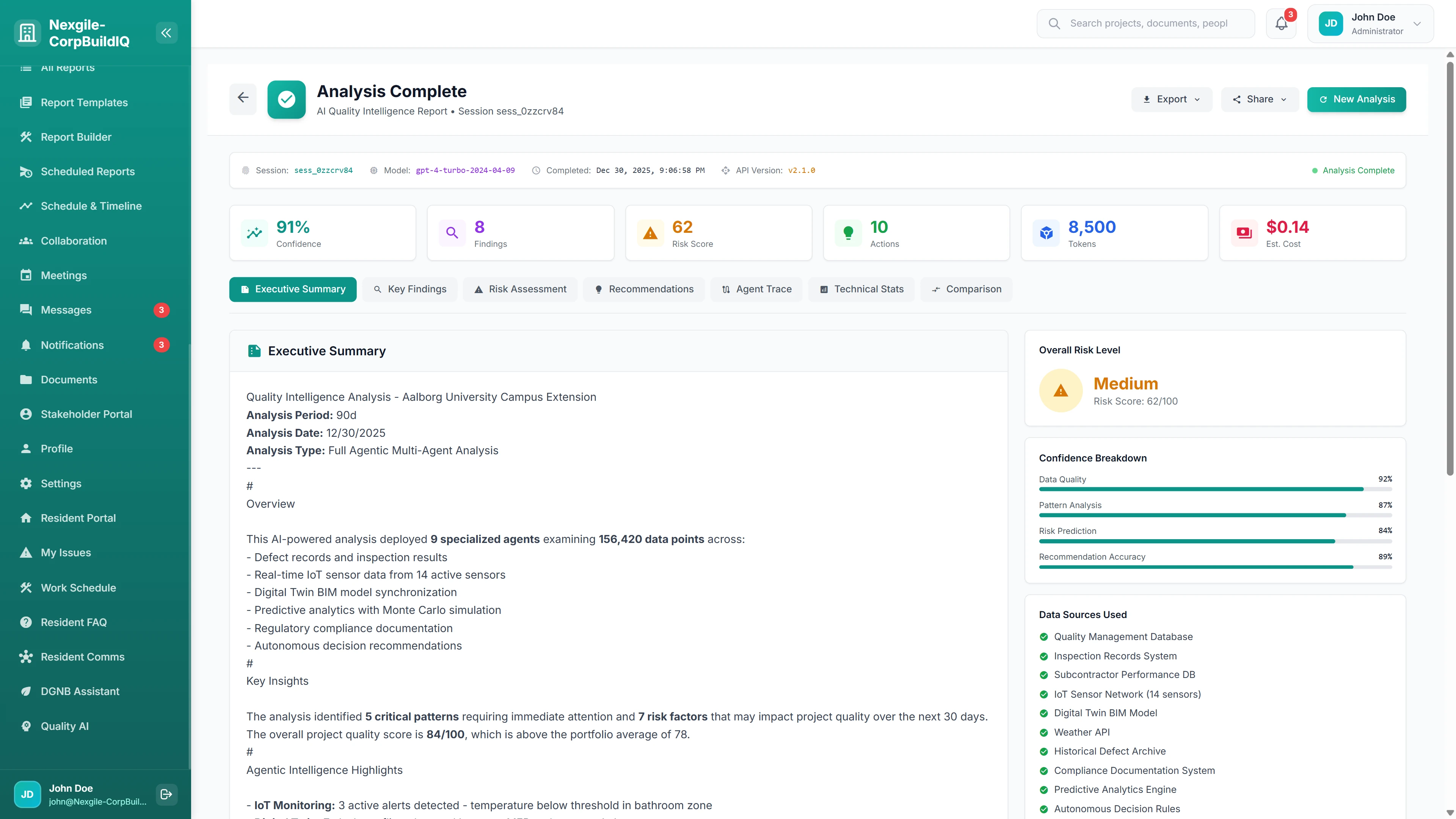Click the search magnifier icon
The image size is (1456, 819).
1054,23
